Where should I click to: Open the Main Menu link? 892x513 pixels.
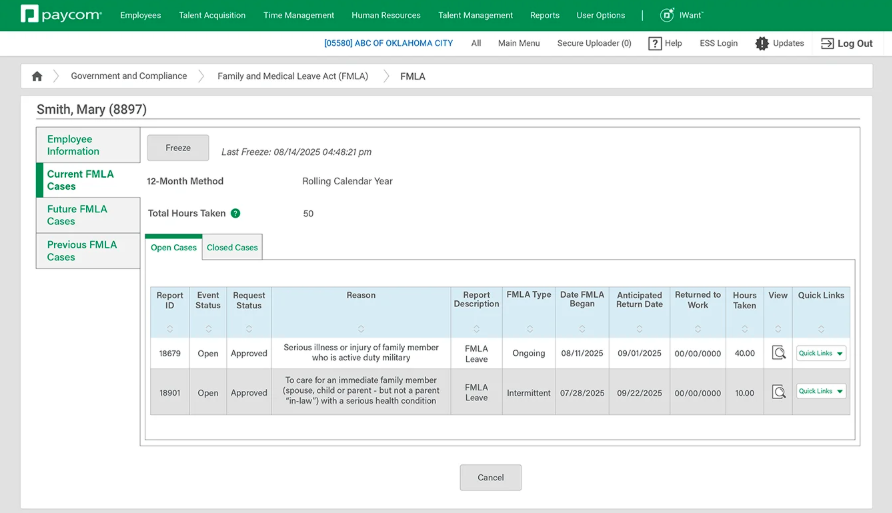coord(519,43)
